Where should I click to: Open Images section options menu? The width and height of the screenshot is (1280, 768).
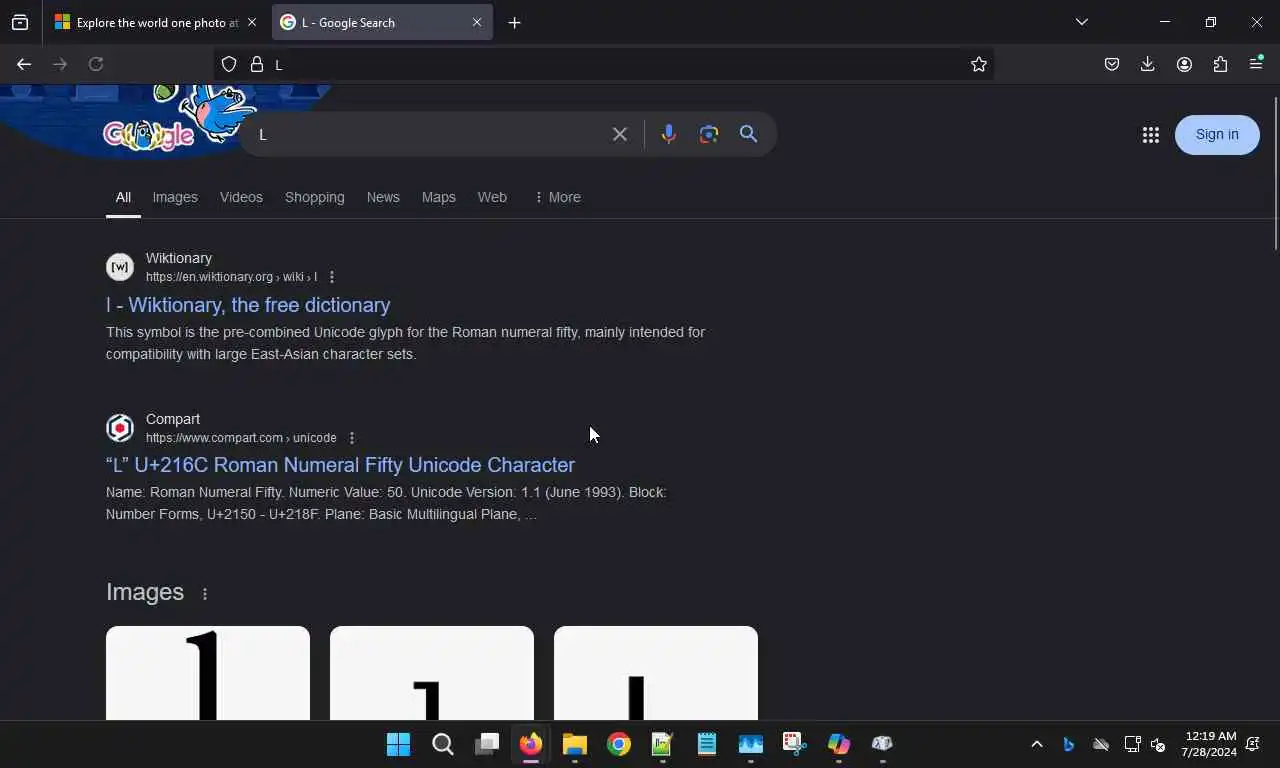click(x=205, y=594)
